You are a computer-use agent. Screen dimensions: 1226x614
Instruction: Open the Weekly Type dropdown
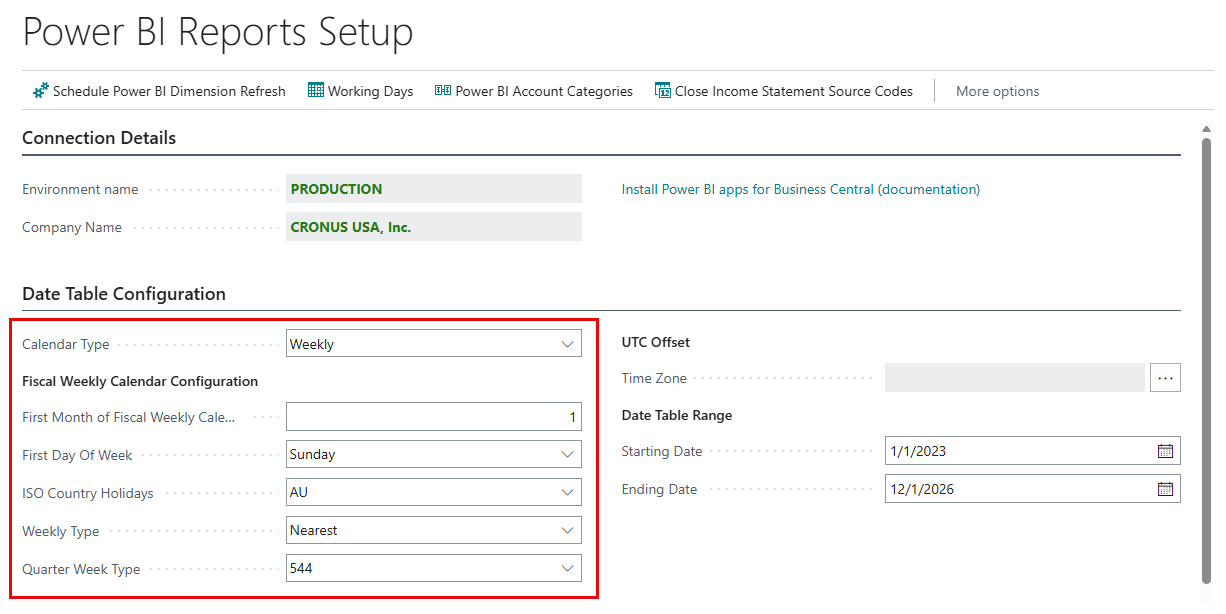(x=567, y=531)
